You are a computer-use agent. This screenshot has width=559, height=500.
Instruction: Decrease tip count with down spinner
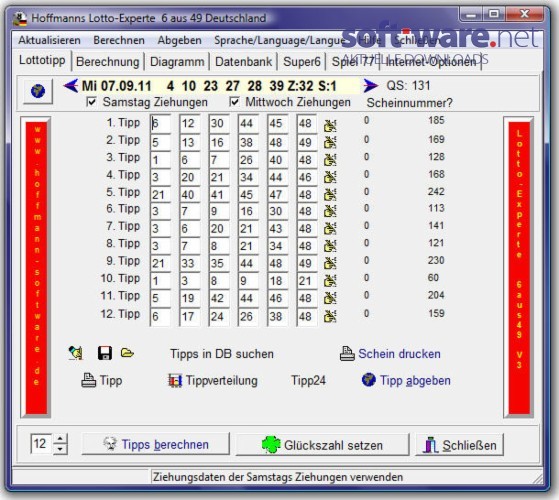coord(60,449)
